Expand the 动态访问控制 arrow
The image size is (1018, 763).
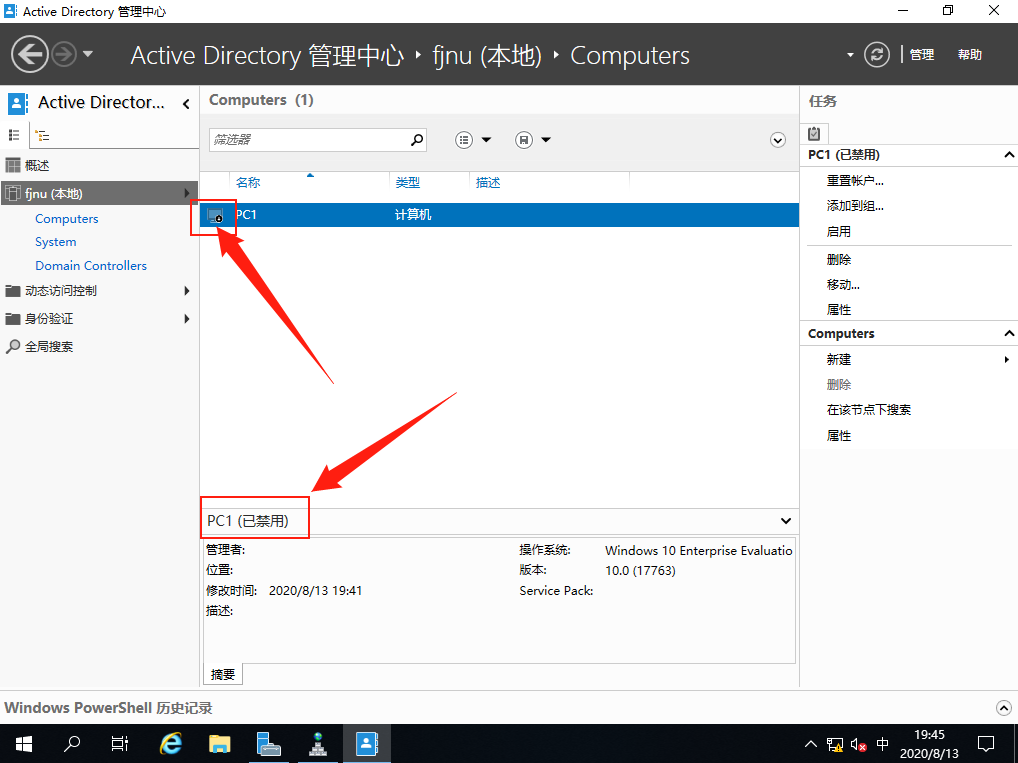pyautogui.click(x=187, y=290)
